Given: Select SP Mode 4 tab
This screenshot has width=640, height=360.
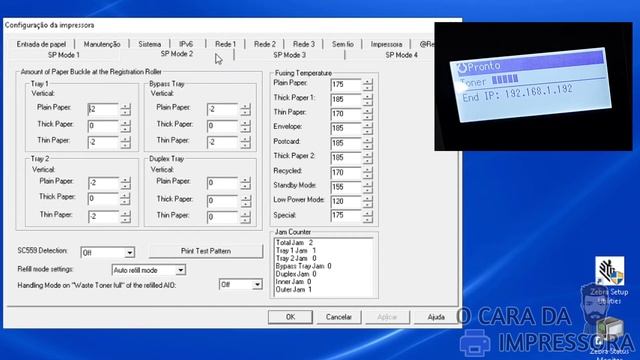Looking at the screenshot, I should point(402,55).
